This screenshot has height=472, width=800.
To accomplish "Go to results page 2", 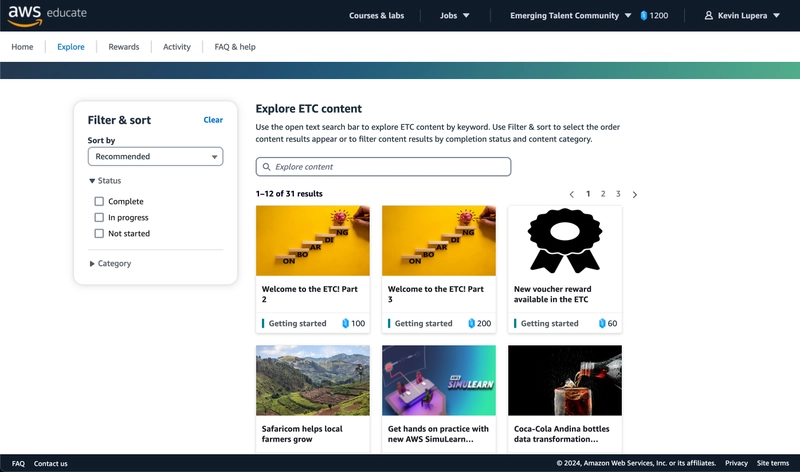I will [x=603, y=194].
